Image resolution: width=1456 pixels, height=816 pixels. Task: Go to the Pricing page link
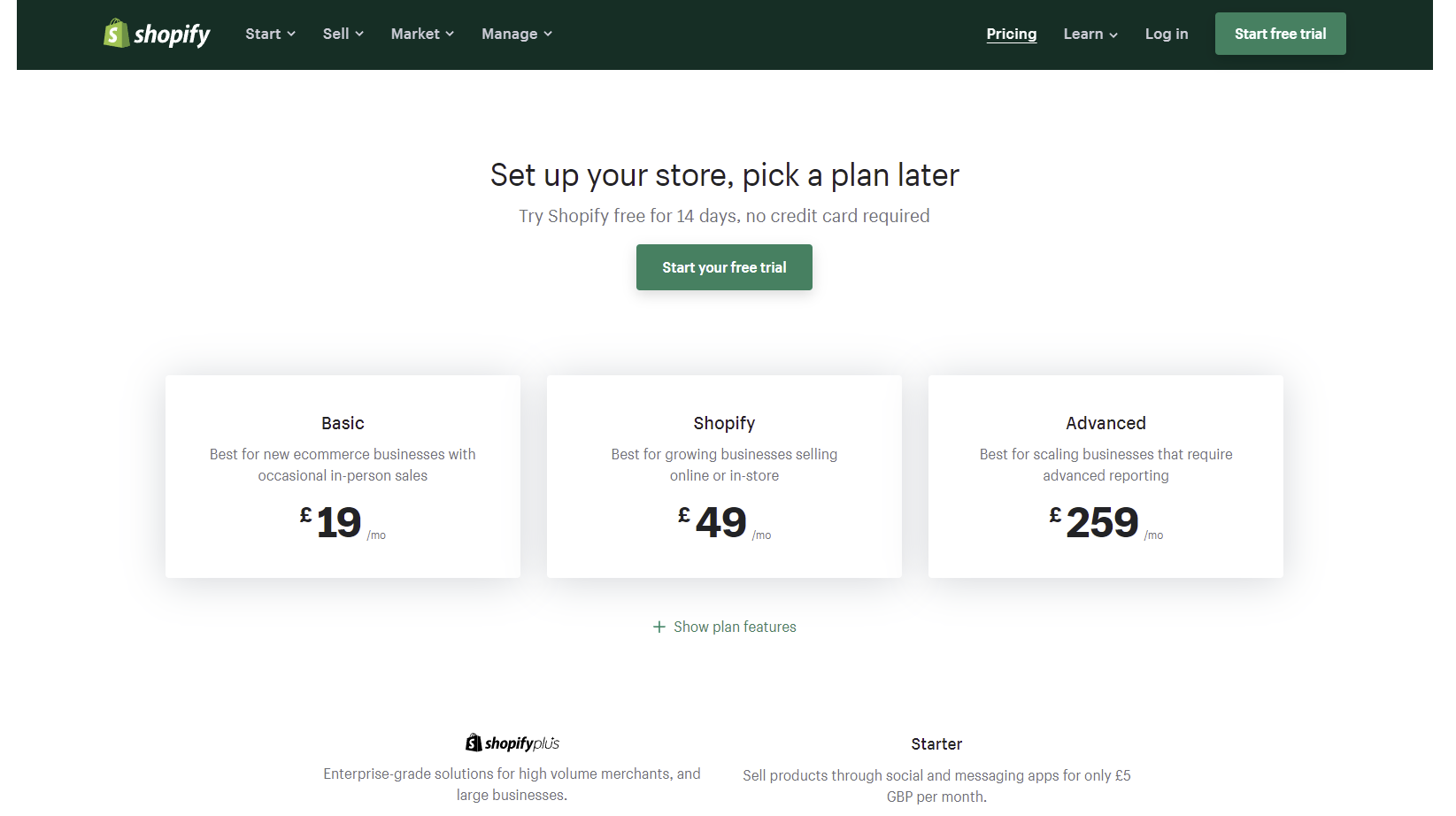[x=1011, y=34]
